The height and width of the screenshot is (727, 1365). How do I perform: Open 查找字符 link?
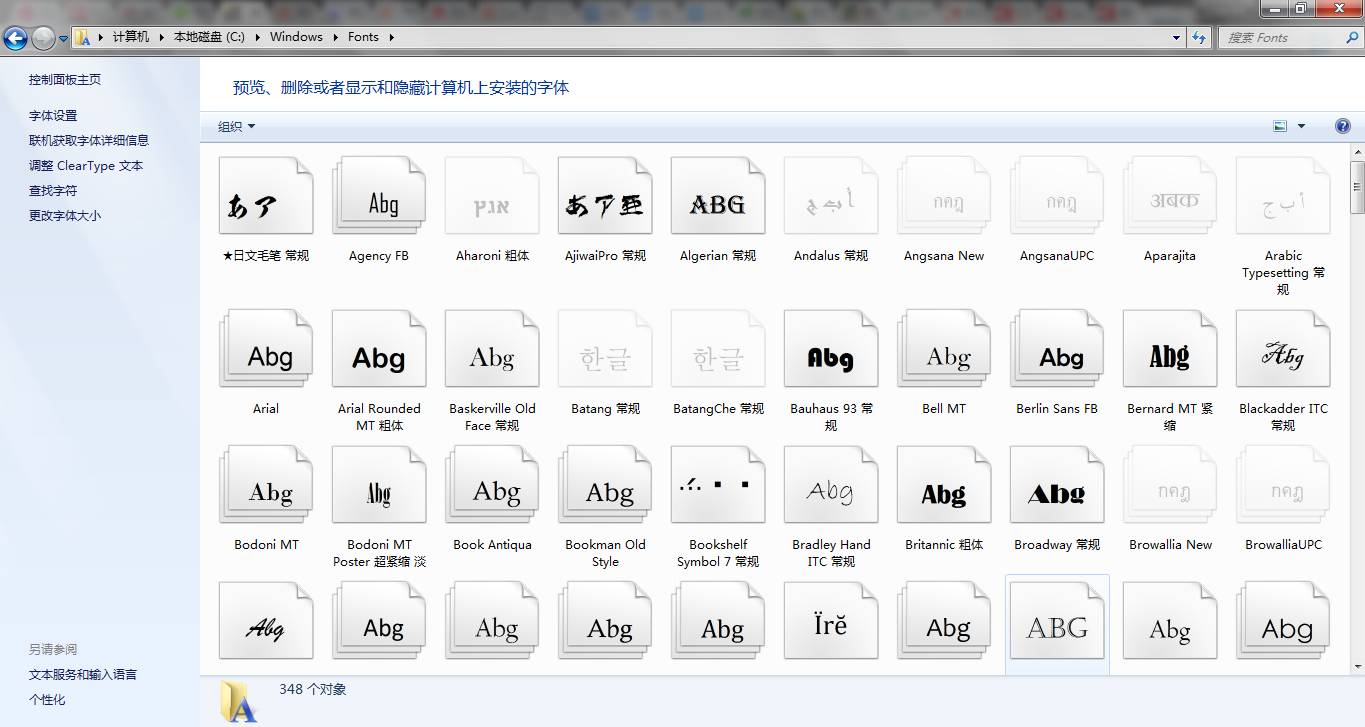click(53, 191)
